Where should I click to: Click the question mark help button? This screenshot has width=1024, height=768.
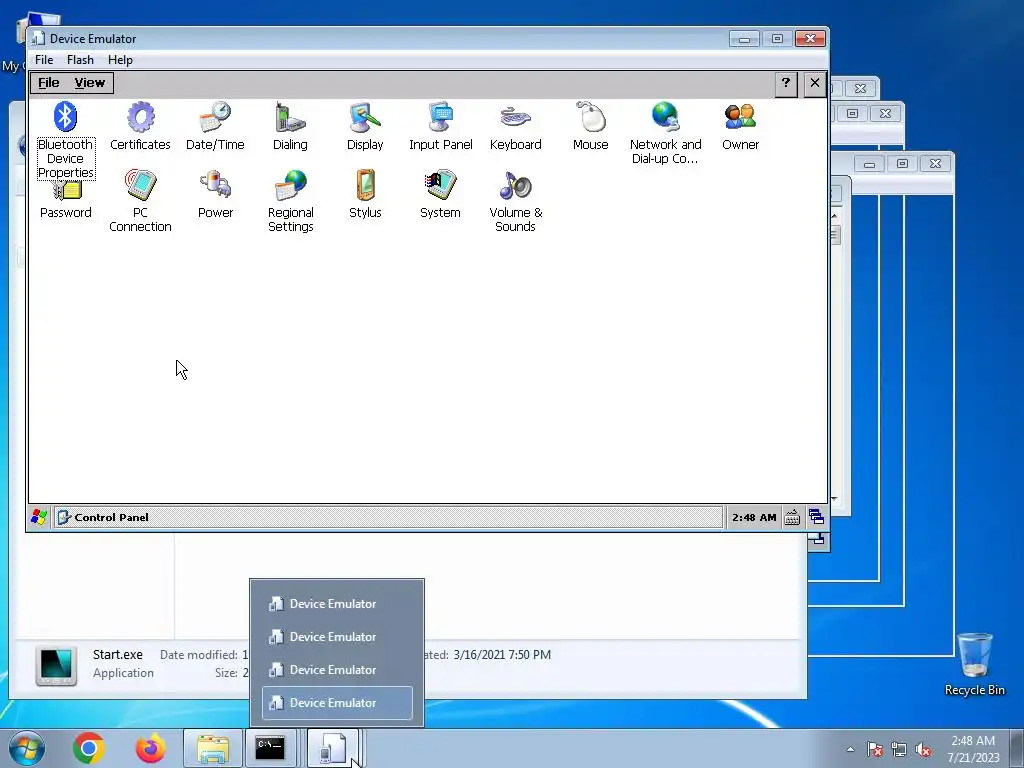click(786, 84)
